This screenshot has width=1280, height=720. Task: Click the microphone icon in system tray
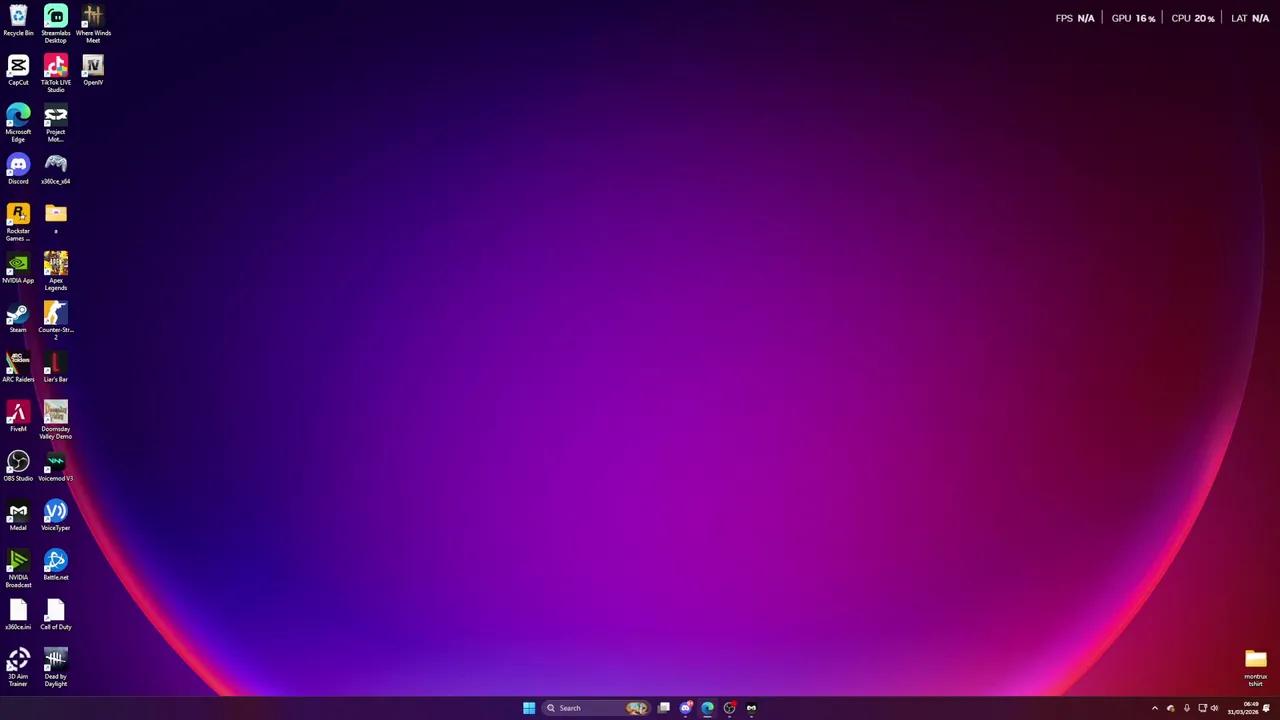(x=1187, y=708)
